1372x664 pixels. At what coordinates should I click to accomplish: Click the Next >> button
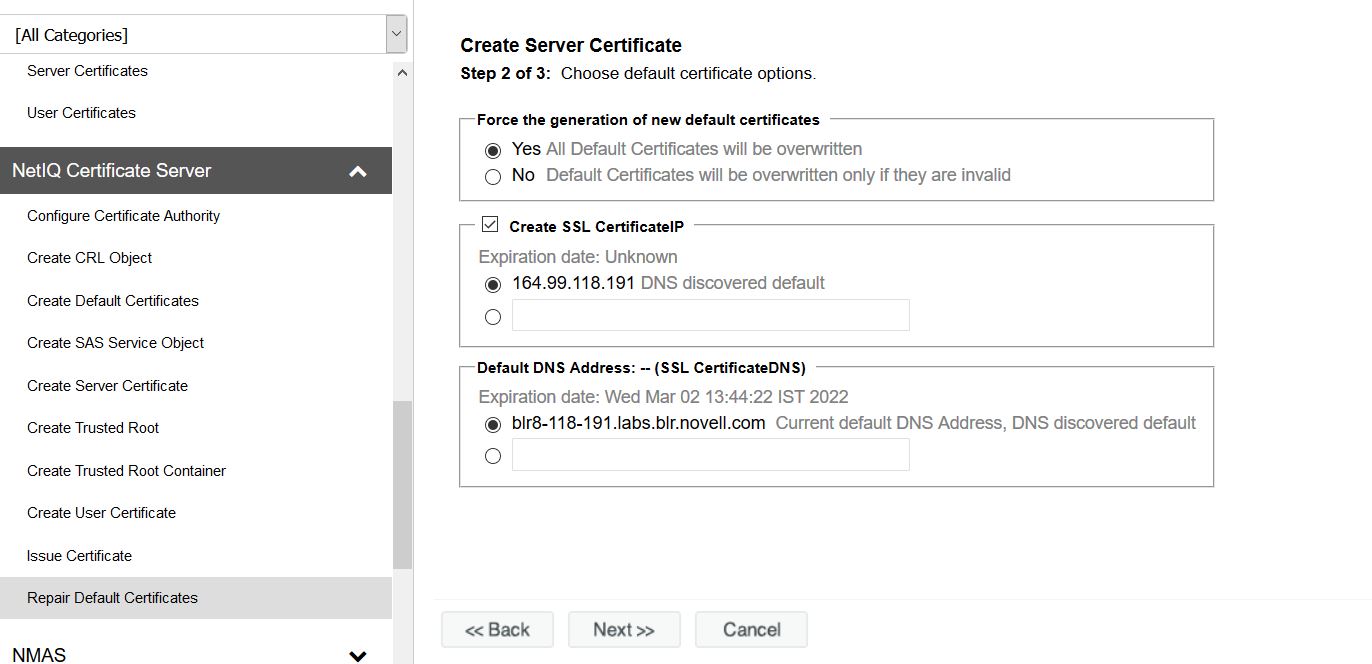click(624, 630)
